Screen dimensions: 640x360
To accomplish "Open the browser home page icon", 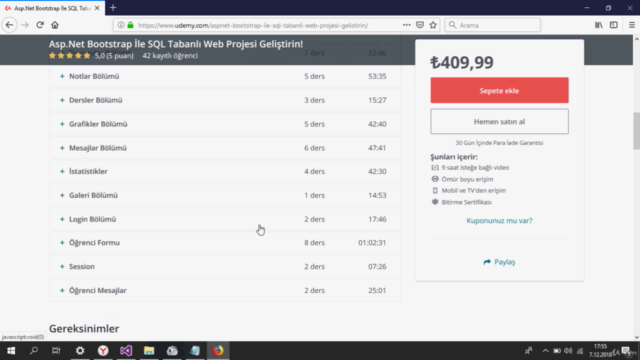I will click(x=55, y=25).
